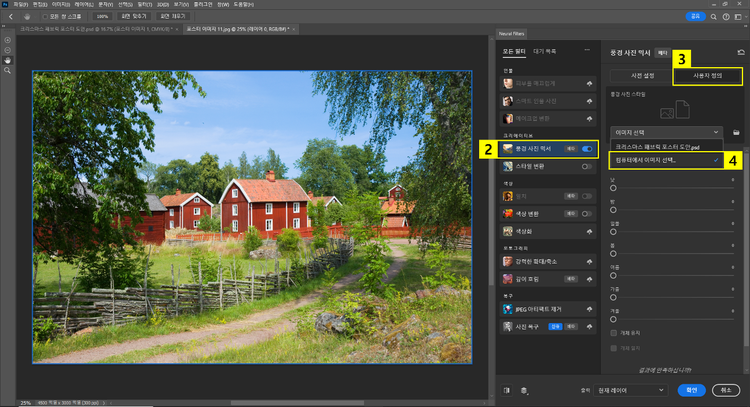Viewport: 750px width, 407px height.
Task: Click the 화면 채우기 button
Action: (x=173, y=17)
